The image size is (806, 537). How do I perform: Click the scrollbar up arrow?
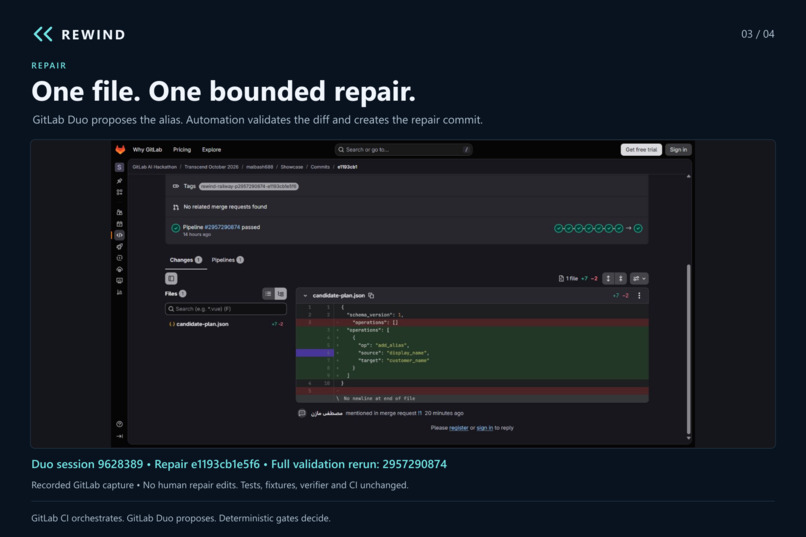(689, 177)
